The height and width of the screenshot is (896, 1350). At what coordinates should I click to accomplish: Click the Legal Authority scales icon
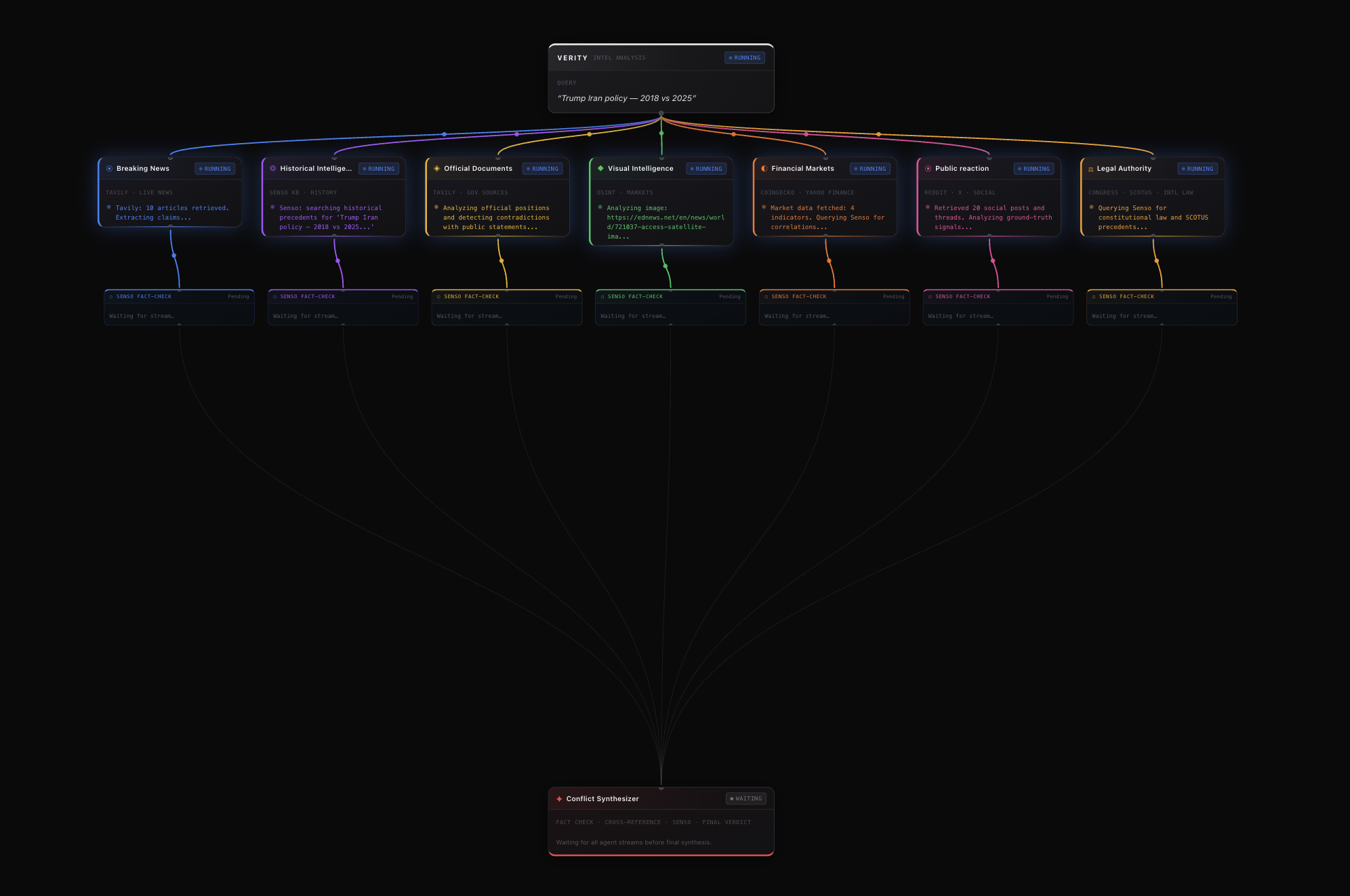tap(1090, 169)
